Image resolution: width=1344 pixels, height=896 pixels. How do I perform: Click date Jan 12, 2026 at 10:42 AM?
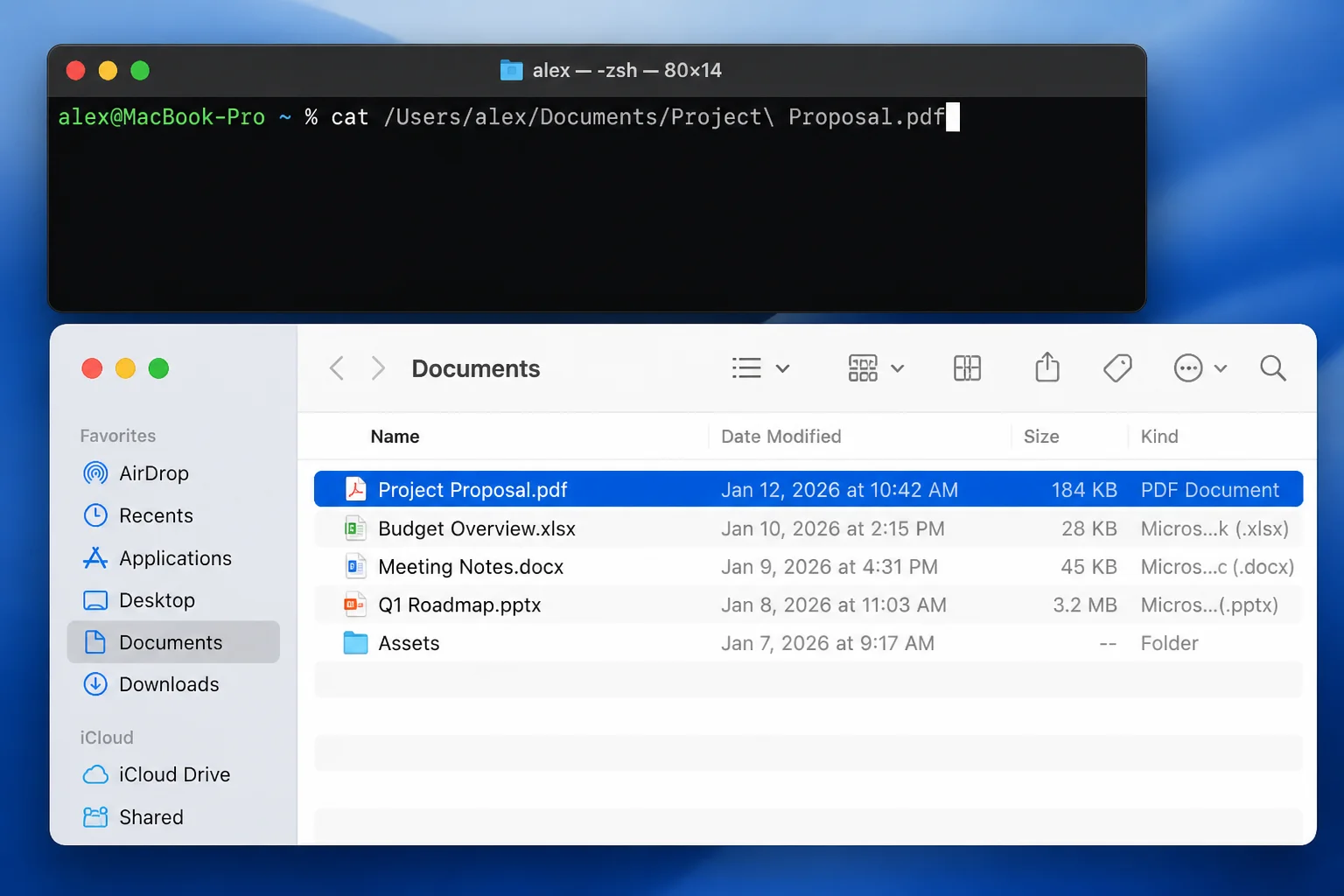(839, 490)
